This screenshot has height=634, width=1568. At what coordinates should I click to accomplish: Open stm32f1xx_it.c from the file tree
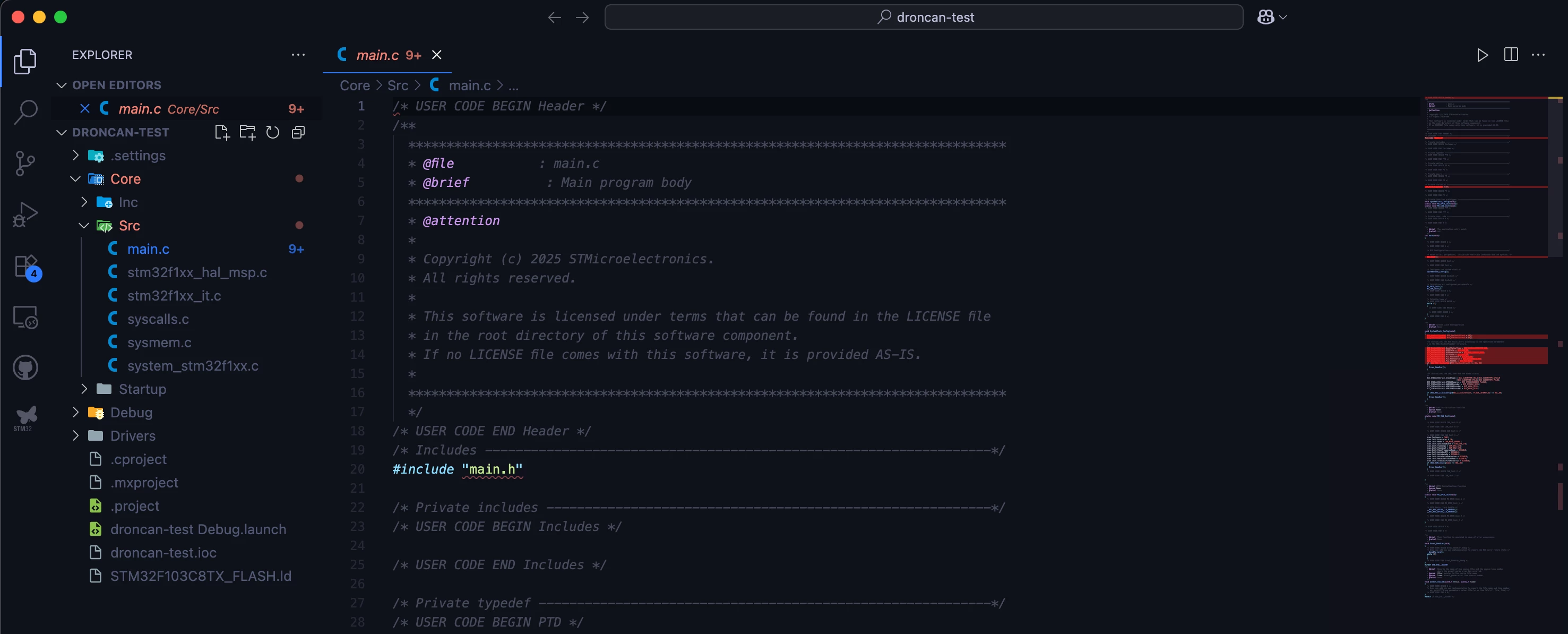point(174,295)
